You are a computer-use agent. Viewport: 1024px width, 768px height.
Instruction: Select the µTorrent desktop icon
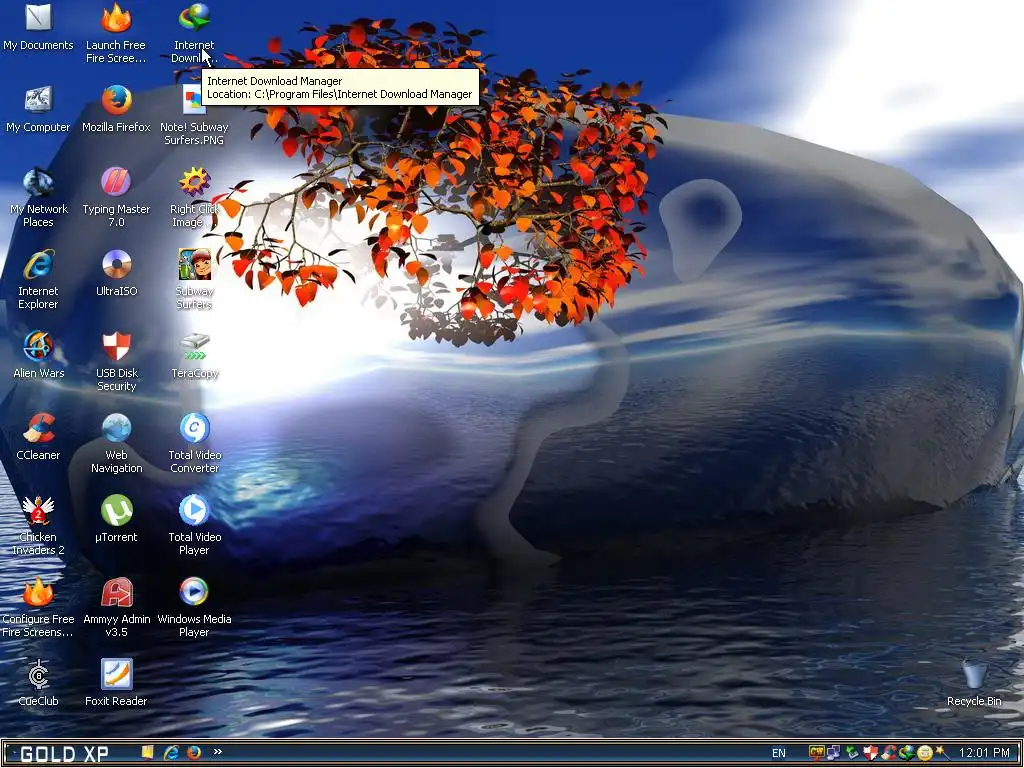tap(116, 519)
